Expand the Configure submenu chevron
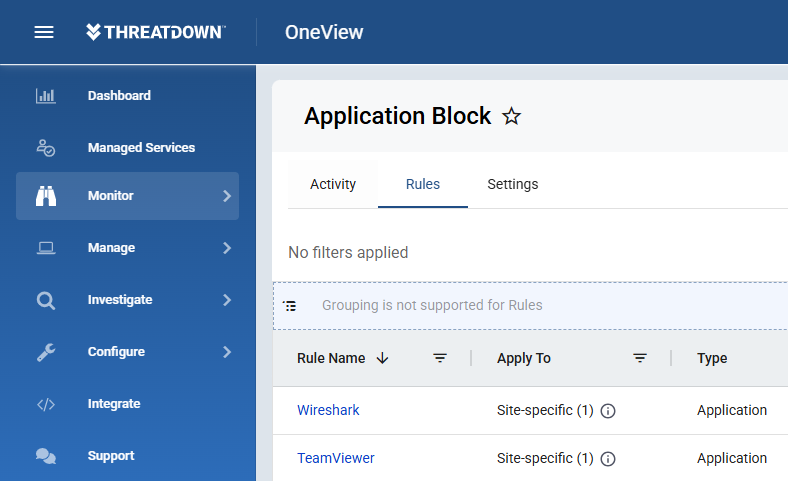This screenshot has width=788, height=481. (227, 352)
